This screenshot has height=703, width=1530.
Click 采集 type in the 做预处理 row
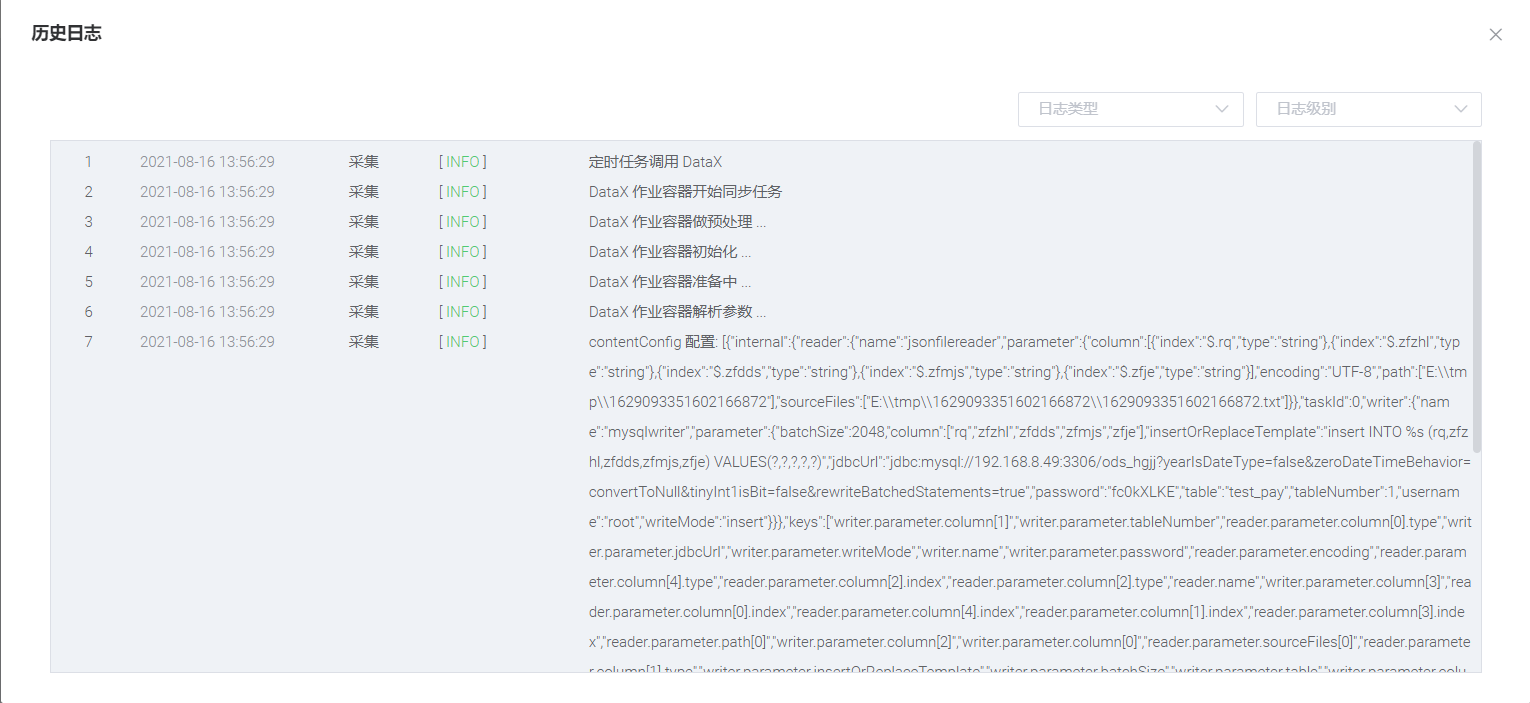(364, 221)
